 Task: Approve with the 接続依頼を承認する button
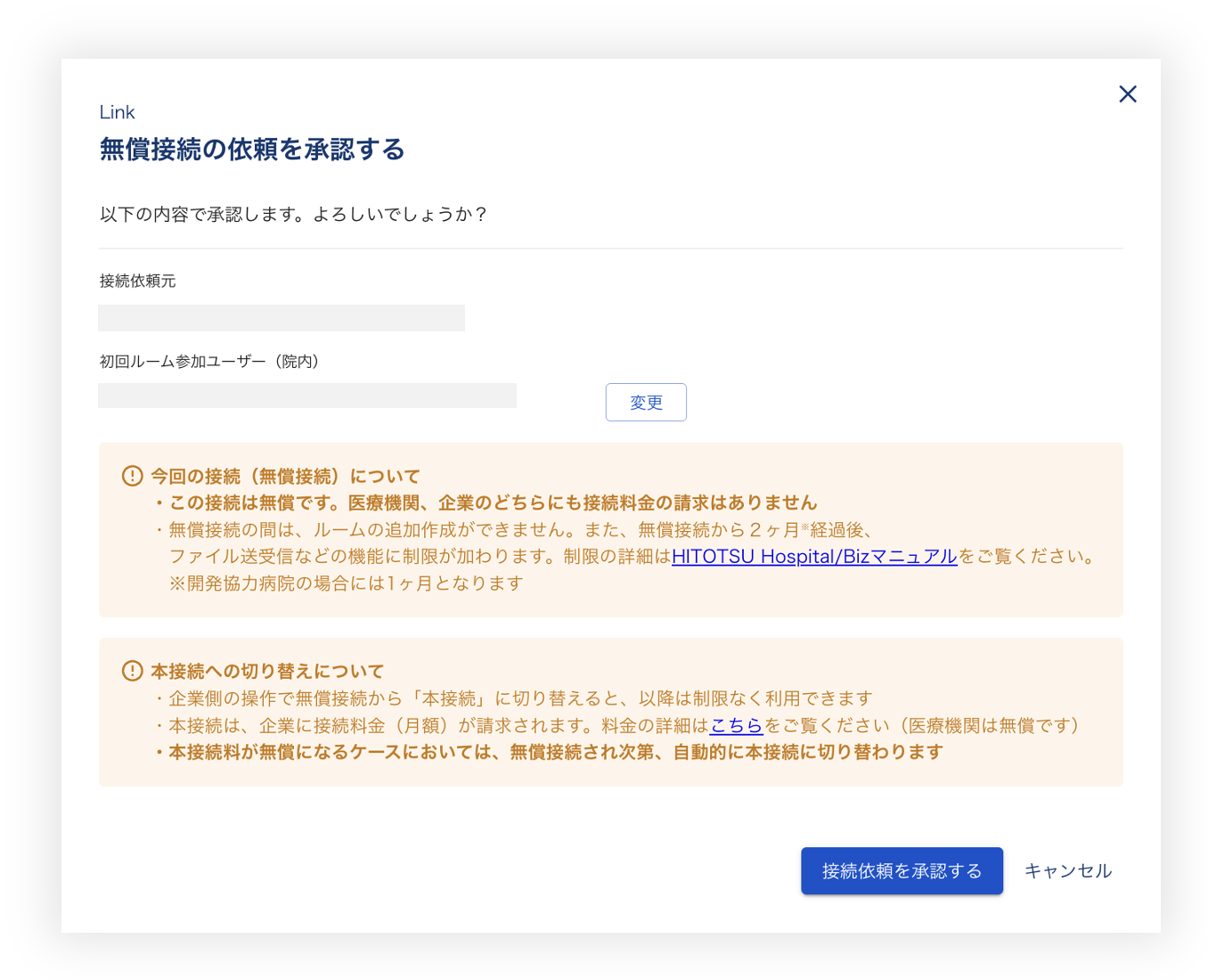click(x=901, y=870)
